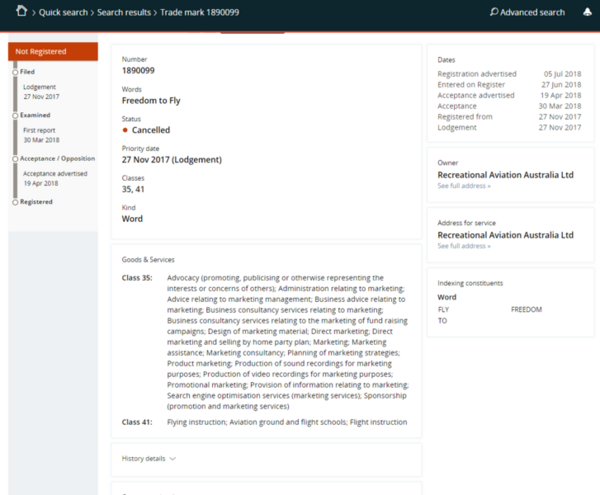Click the notification bell icon

pos(586,12)
